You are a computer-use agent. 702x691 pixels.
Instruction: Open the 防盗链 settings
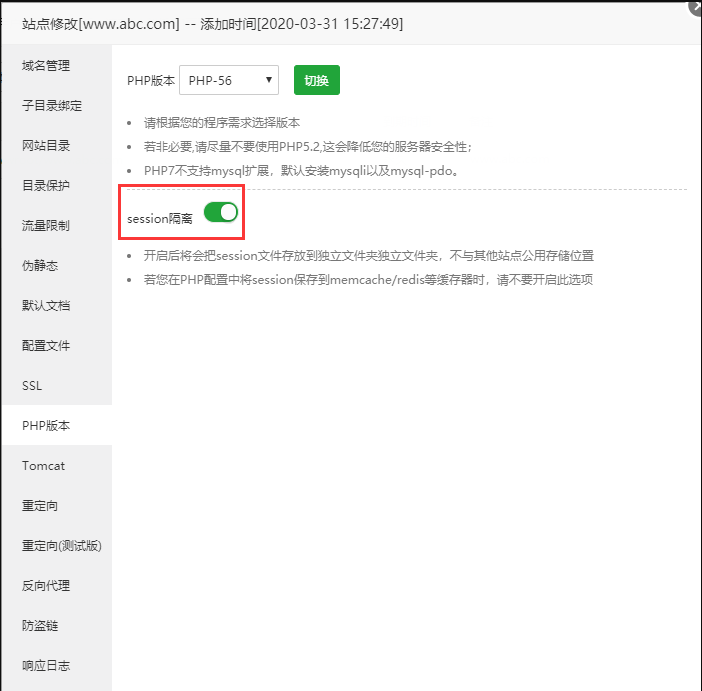pyautogui.click(x=41, y=626)
